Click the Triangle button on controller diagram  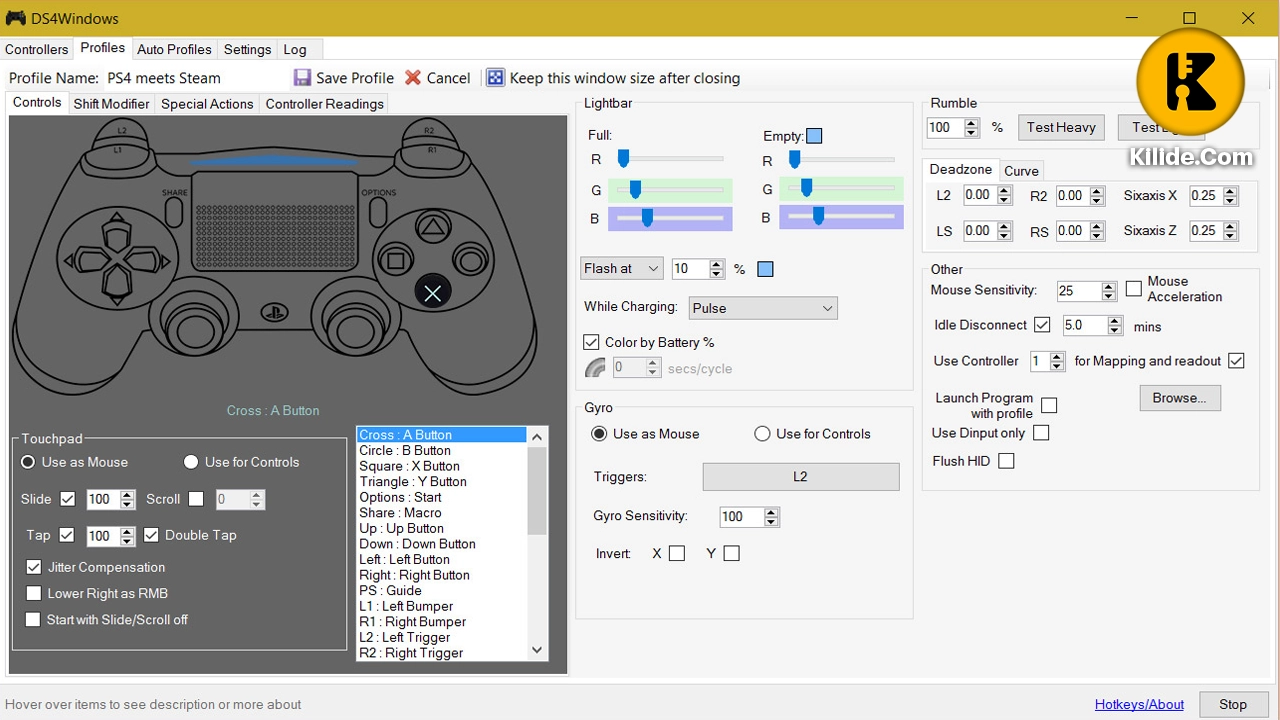[432, 228]
